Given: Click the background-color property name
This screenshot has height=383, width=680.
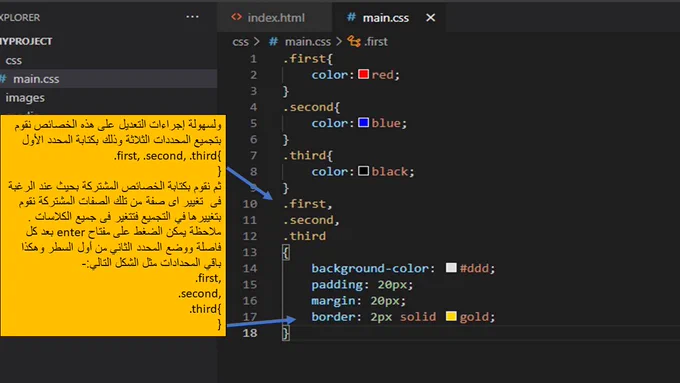Looking at the screenshot, I should (x=369, y=268).
